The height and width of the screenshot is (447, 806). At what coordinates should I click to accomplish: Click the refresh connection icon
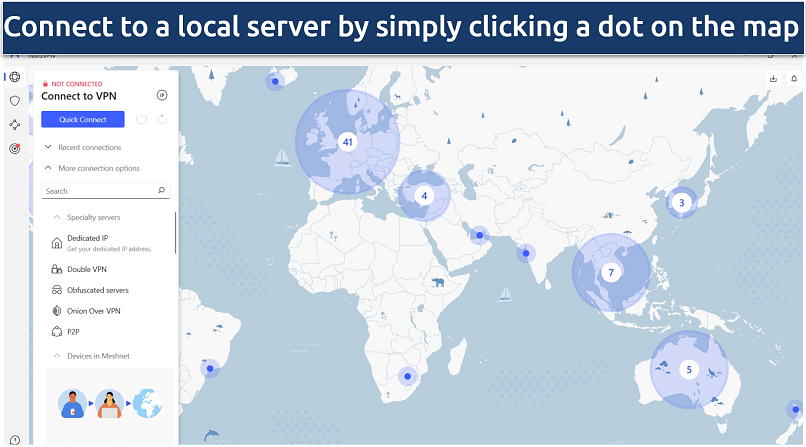coord(161,120)
